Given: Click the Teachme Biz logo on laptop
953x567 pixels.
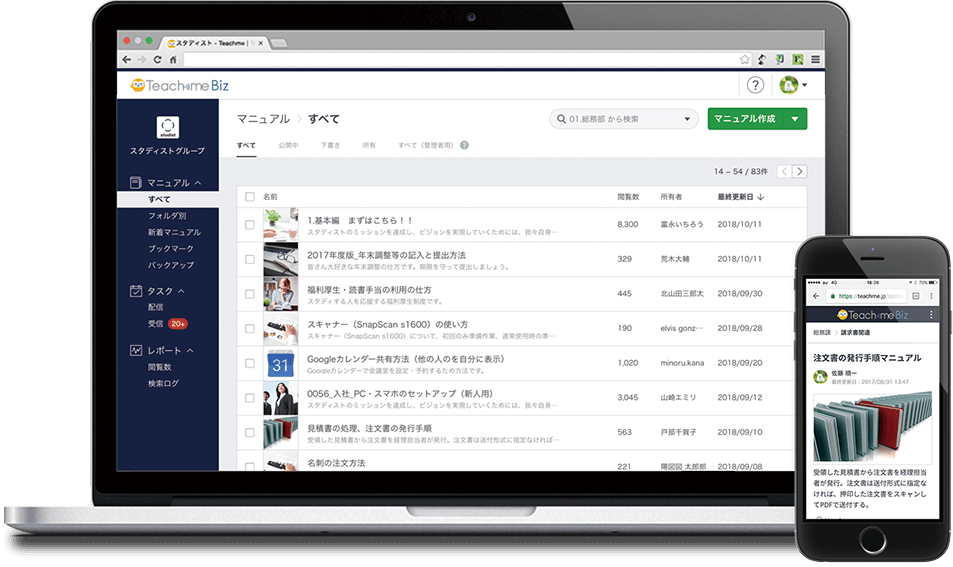Looking at the screenshot, I should pyautogui.click(x=180, y=86).
